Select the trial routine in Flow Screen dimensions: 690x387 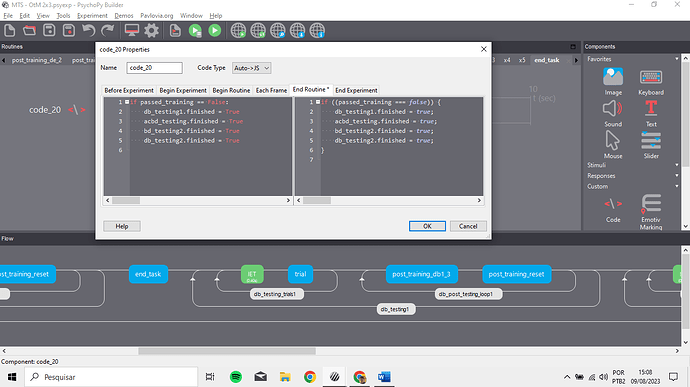301,274
